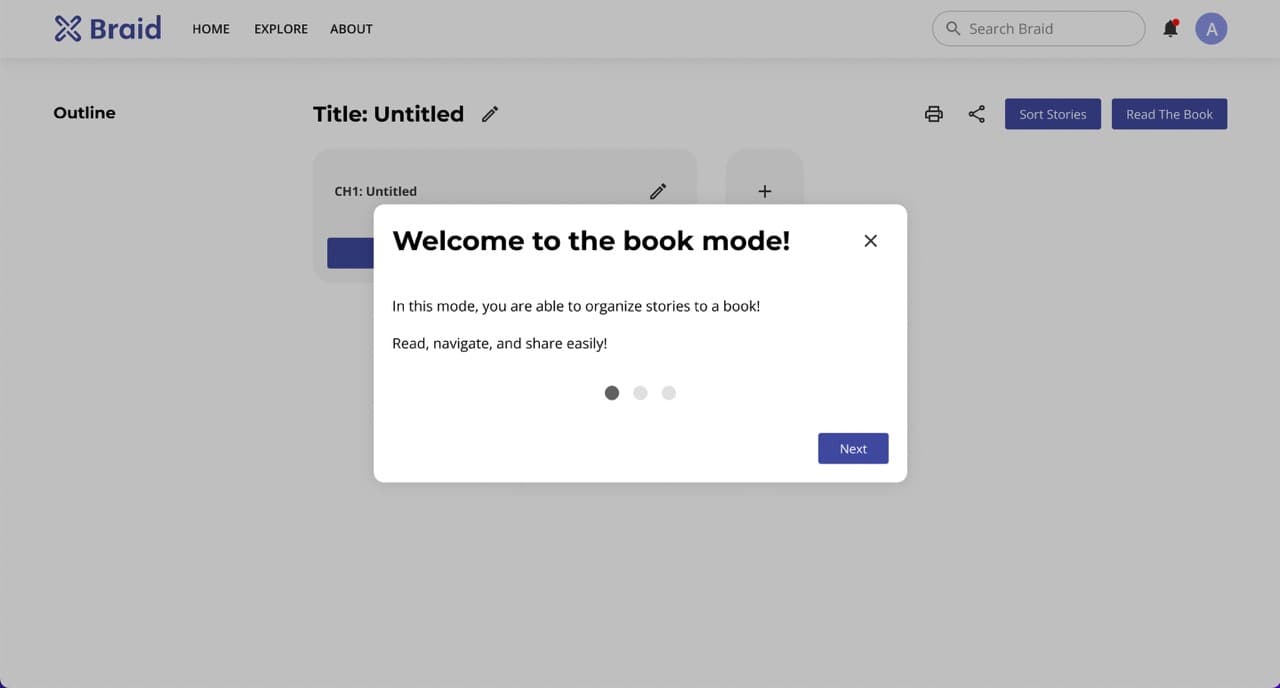Open the Outline panel

click(84, 113)
